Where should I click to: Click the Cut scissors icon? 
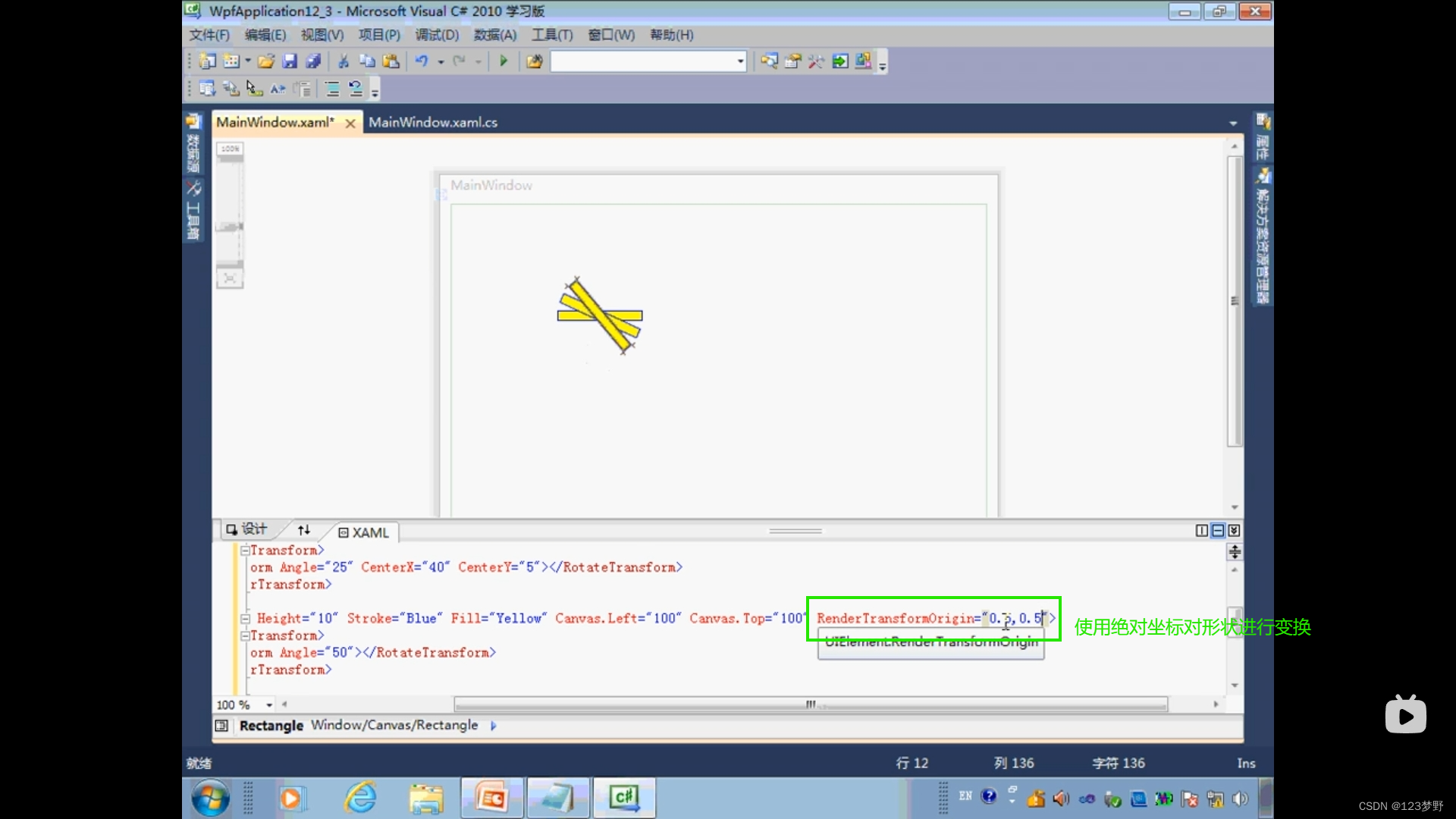tap(344, 61)
